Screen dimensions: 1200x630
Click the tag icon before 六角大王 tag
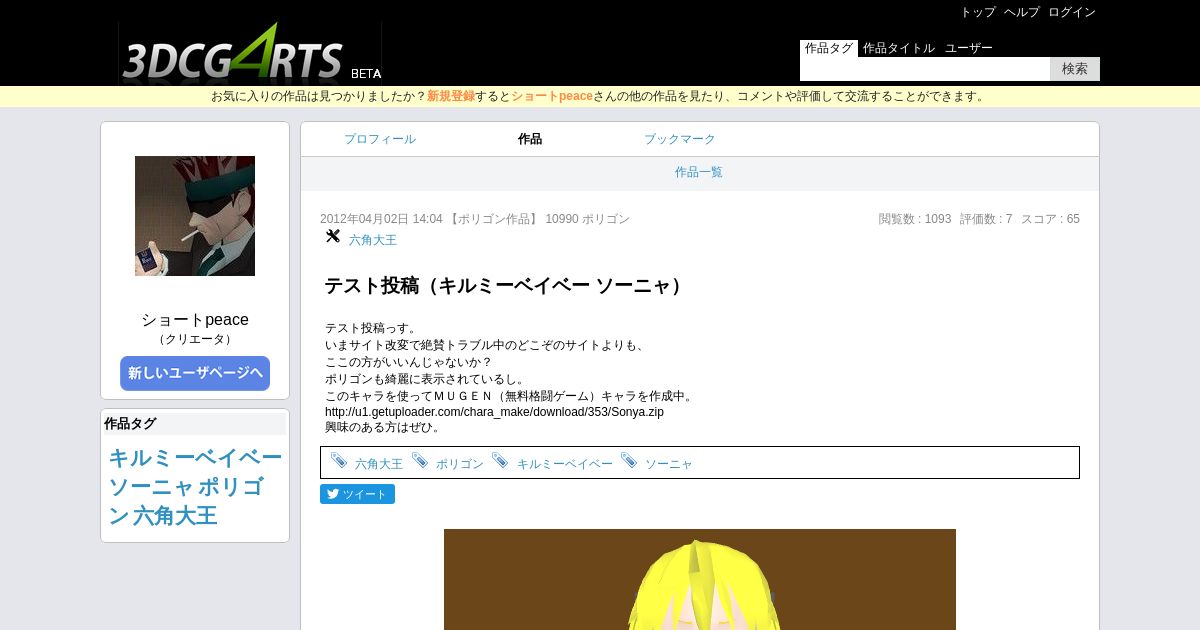[x=339, y=461]
